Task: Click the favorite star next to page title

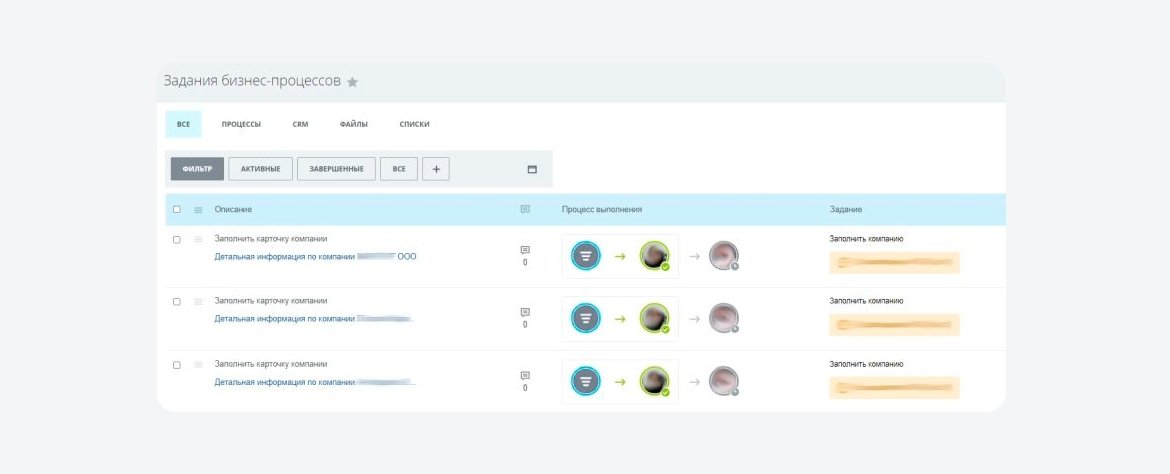Action: 353,82
